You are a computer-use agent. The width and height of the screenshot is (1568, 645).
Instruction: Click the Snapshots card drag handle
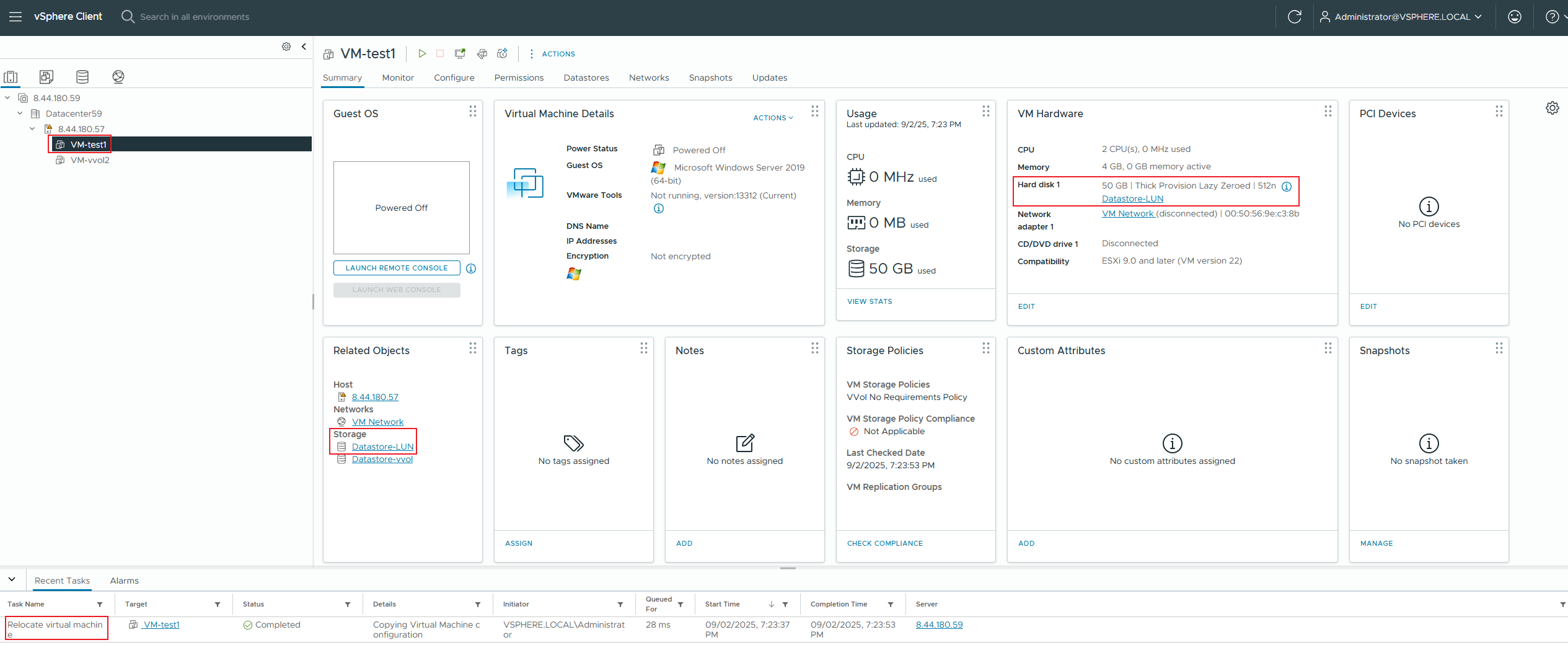[x=1499, y=348]
